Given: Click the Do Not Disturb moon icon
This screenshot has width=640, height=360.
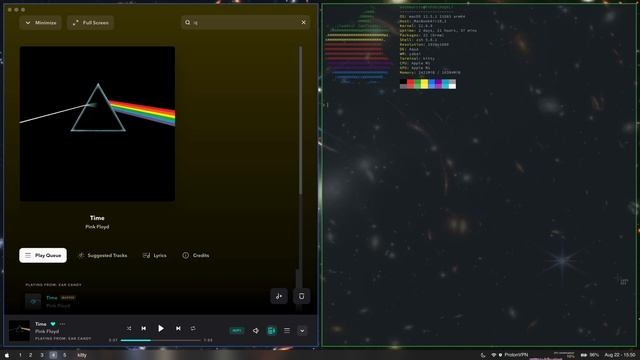Looking at the screenshot, I should click(483, 355).
